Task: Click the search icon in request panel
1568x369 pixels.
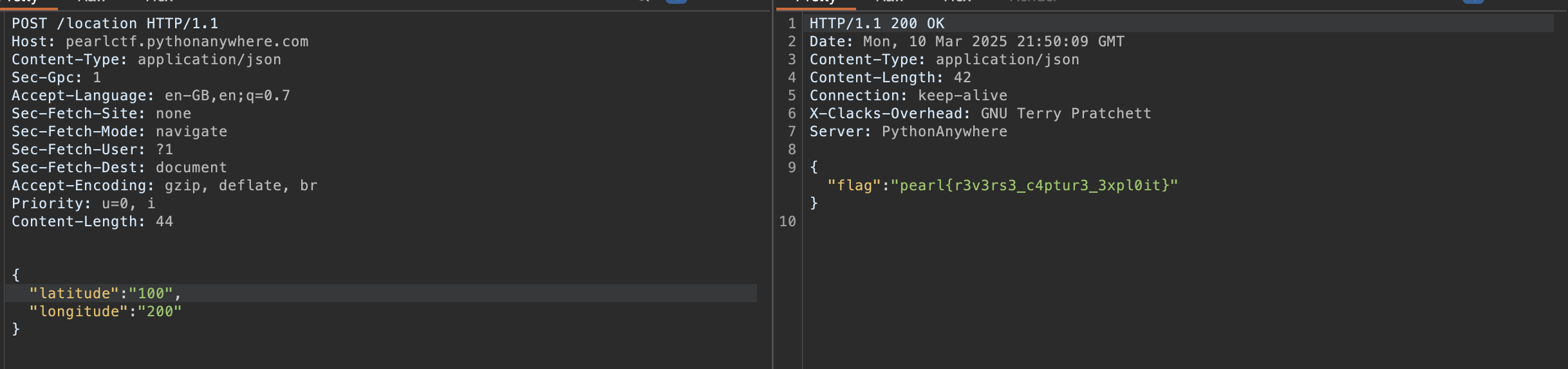Action: click(x=644, y=1)
